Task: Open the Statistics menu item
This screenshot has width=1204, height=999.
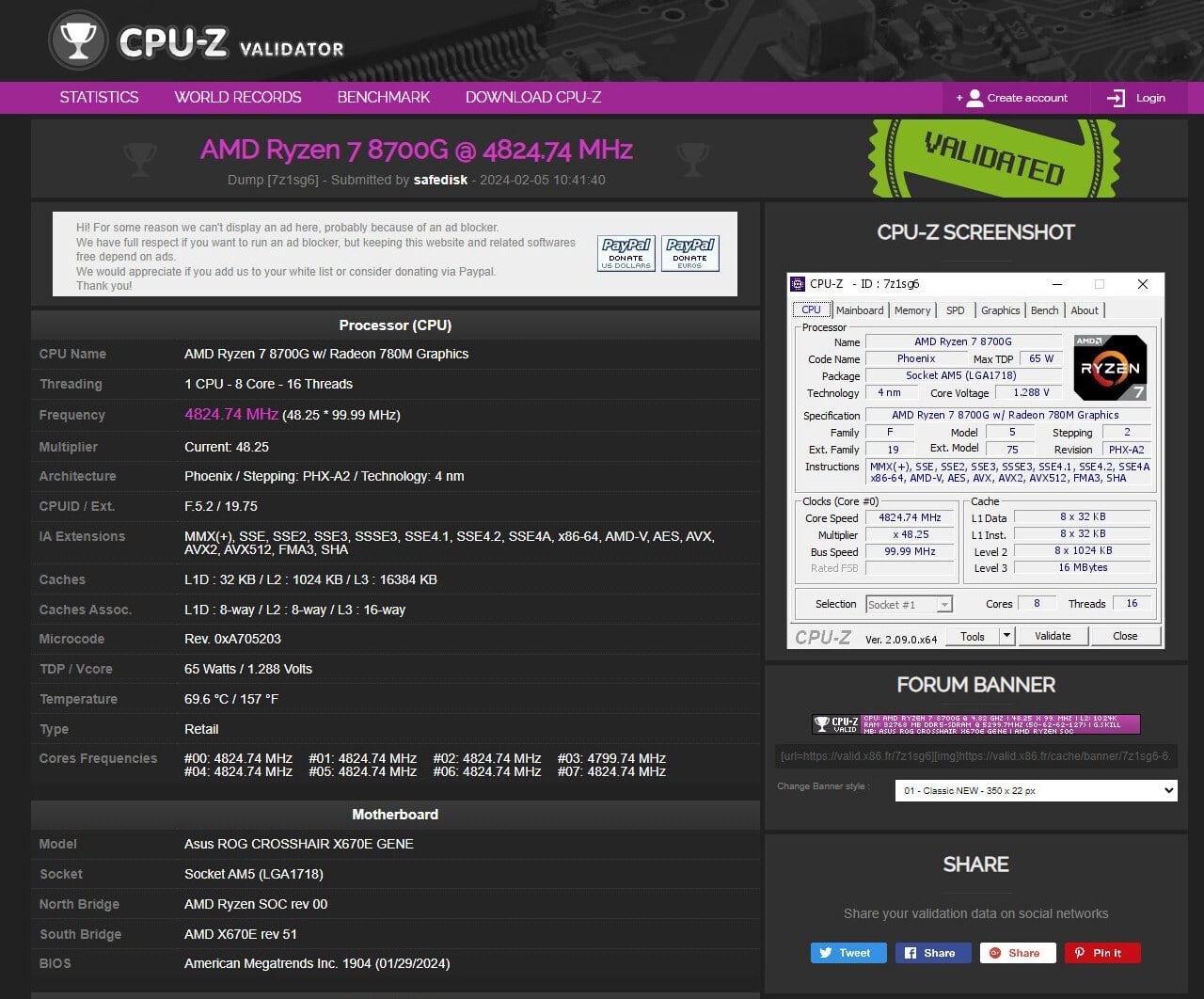Action: [99, 97]
